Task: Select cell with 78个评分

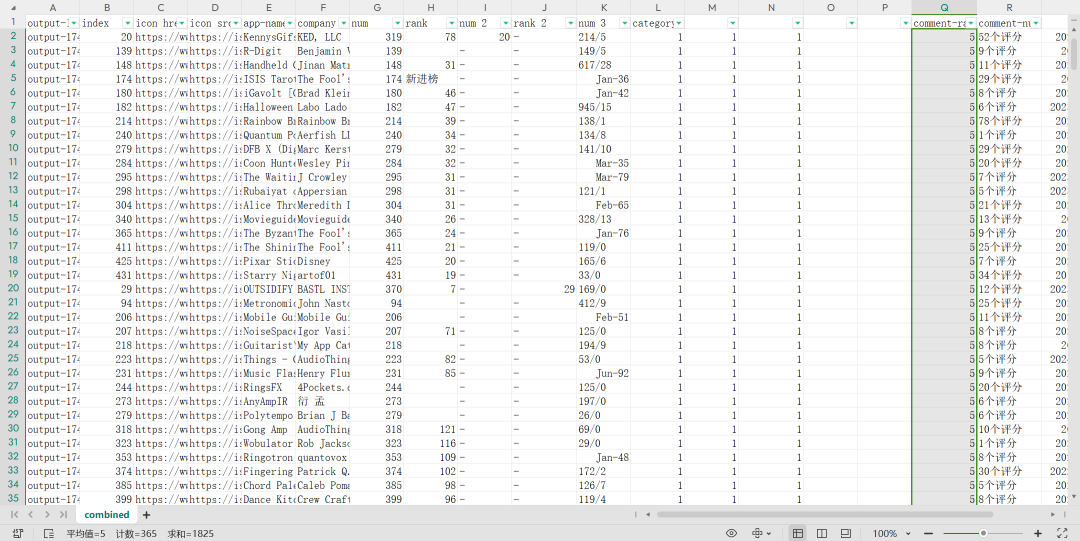Action: coord(1009,121)
